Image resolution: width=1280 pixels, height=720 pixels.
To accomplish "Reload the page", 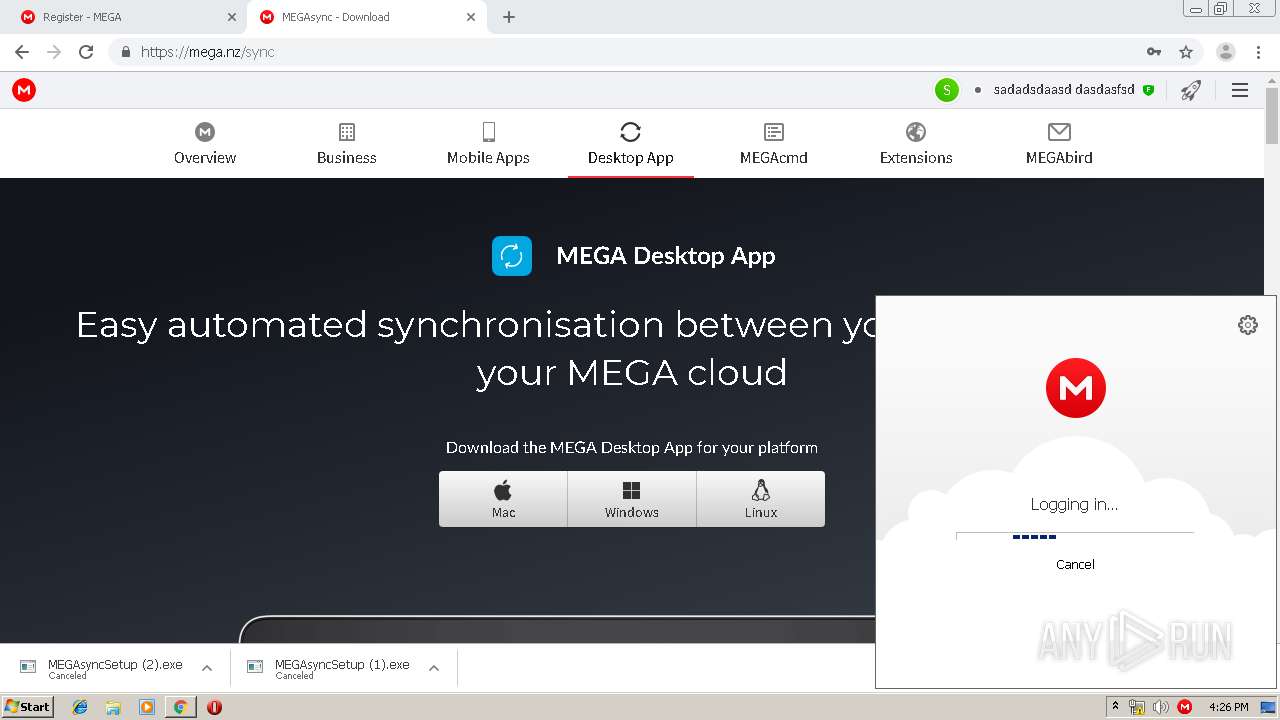I will (86, 52).
